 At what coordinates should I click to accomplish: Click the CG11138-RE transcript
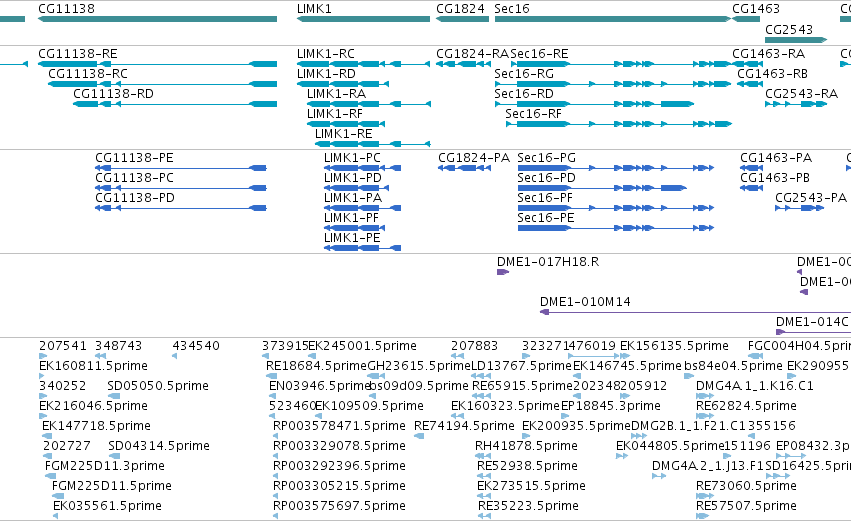click(78, 54)
